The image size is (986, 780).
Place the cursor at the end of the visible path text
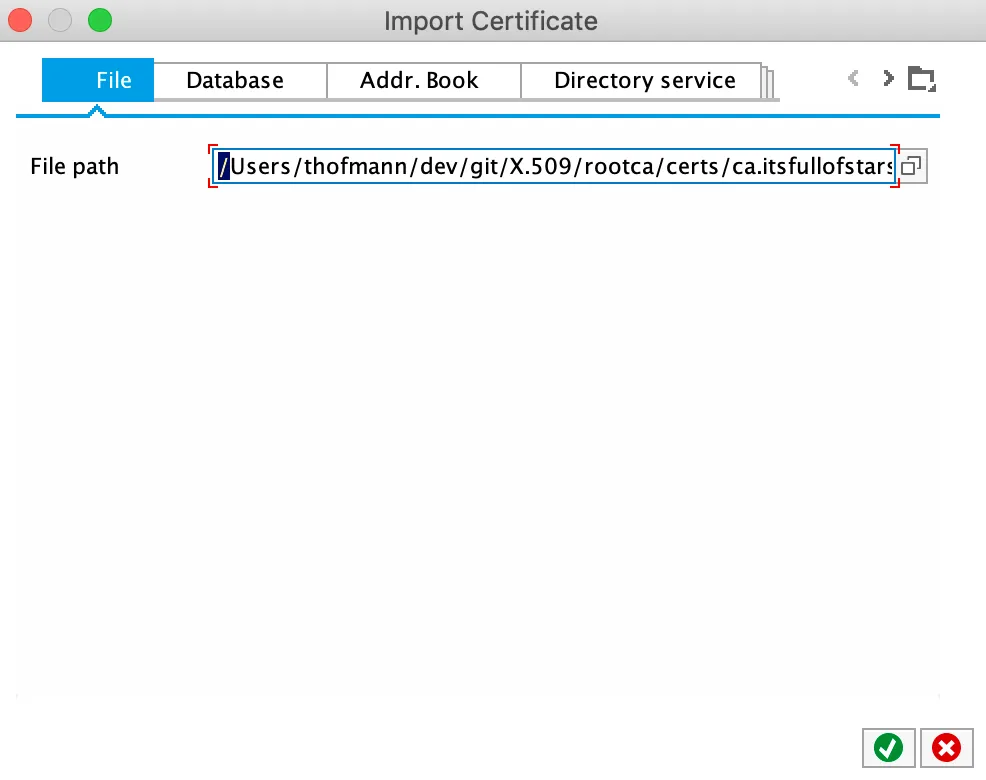pos(891,167)
